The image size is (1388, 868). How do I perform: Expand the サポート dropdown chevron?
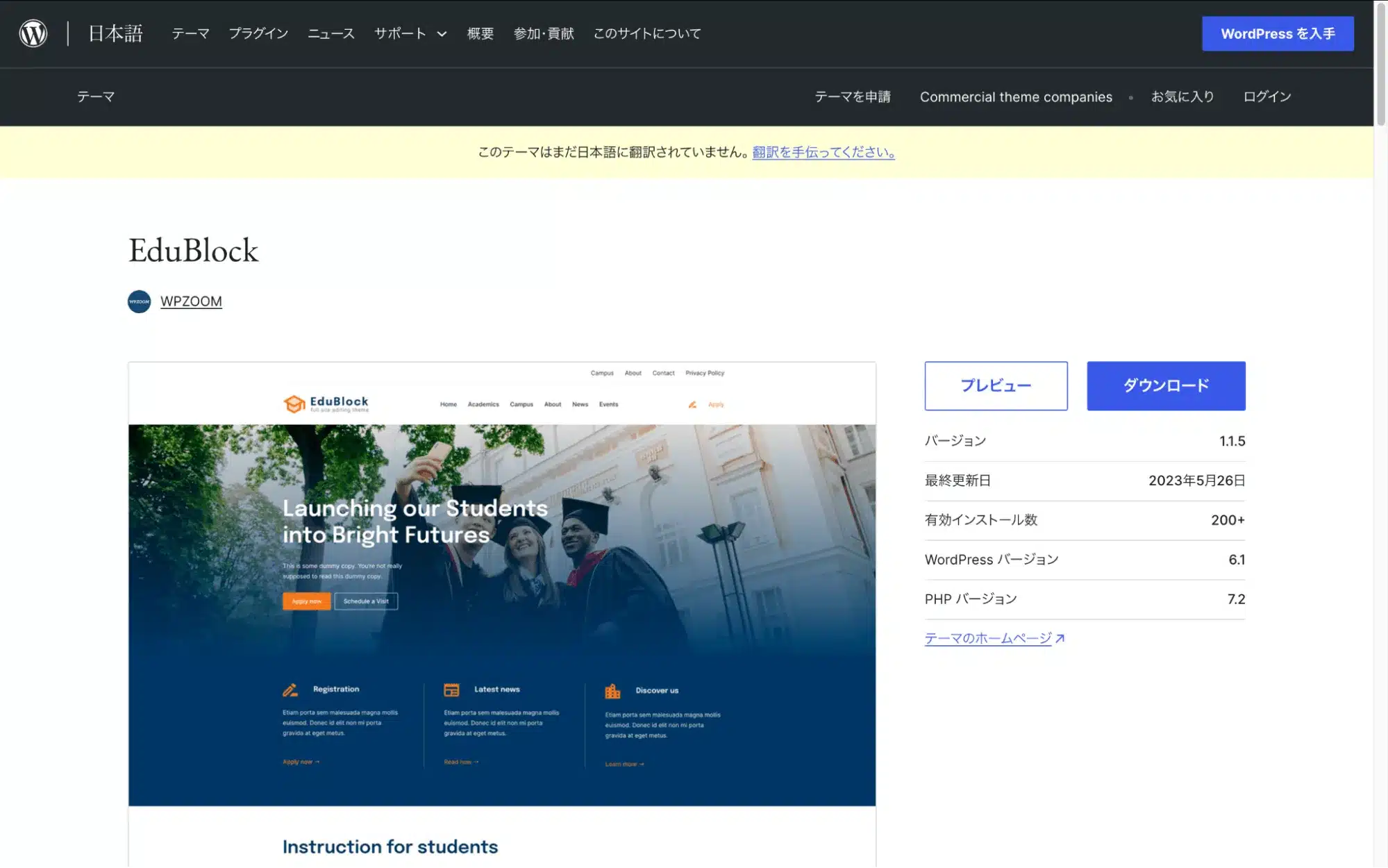[442, 34]
